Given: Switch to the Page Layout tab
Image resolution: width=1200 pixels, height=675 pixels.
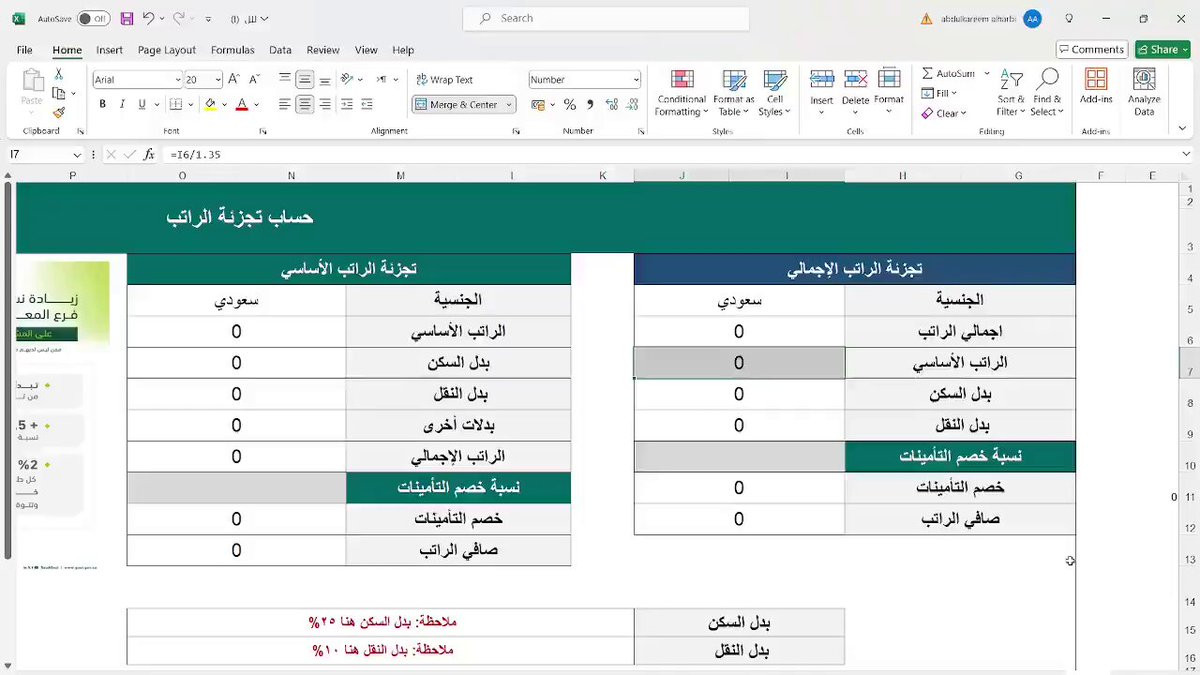Looking at the screenshot, I should click(x=167, y=50).
